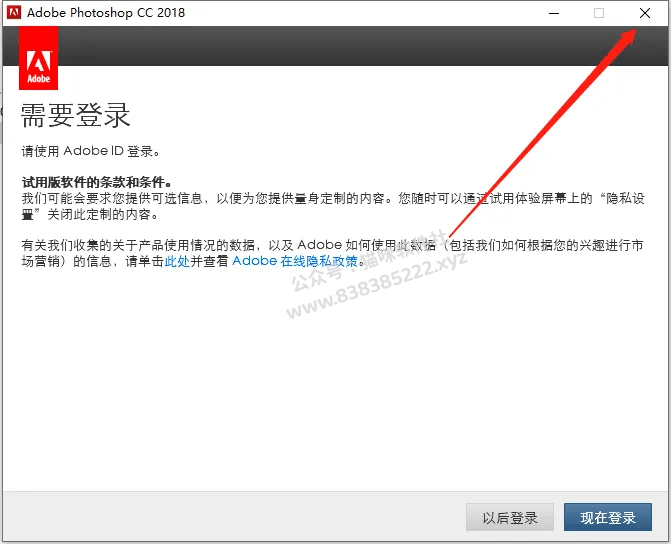Click the Adobe Photoshop CC 2018 title text
The width and height of the screenshot is (671, 544).
click(x=106, y=13)
